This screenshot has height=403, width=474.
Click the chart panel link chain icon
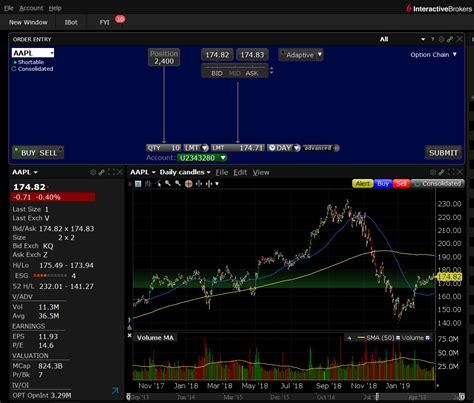click(441, 172)
